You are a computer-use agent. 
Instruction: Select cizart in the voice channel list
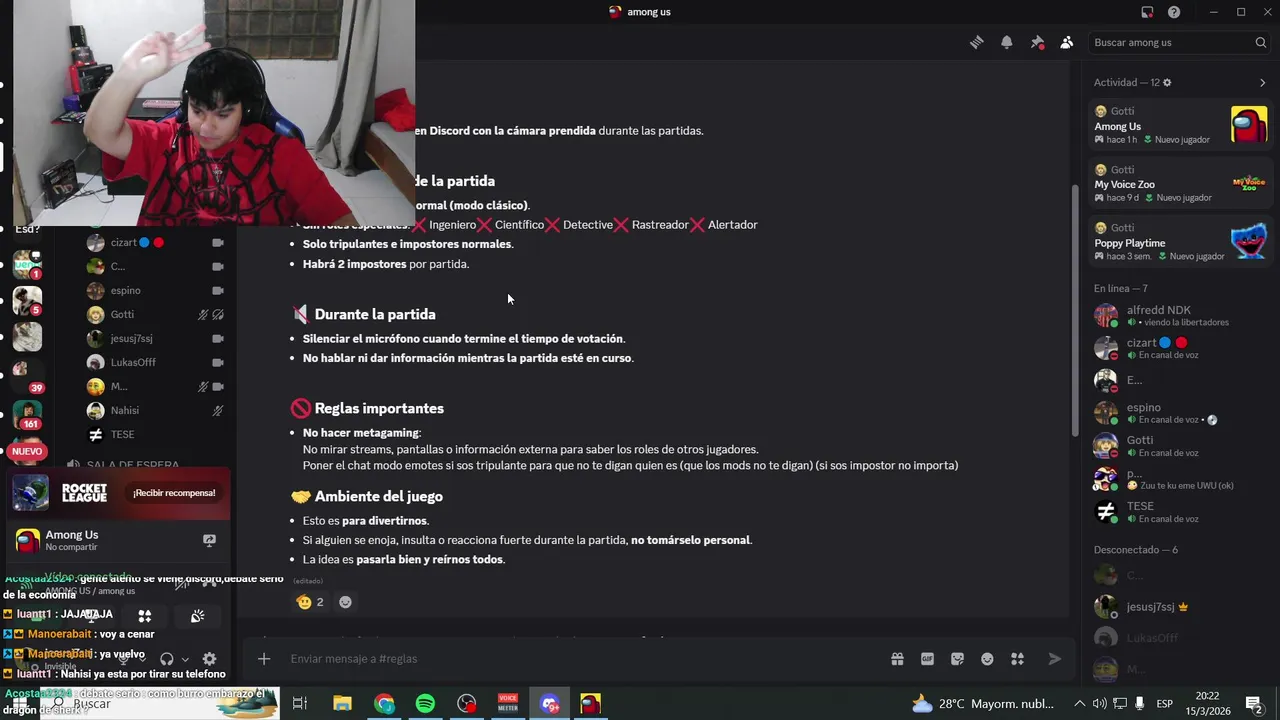[156, 242]
